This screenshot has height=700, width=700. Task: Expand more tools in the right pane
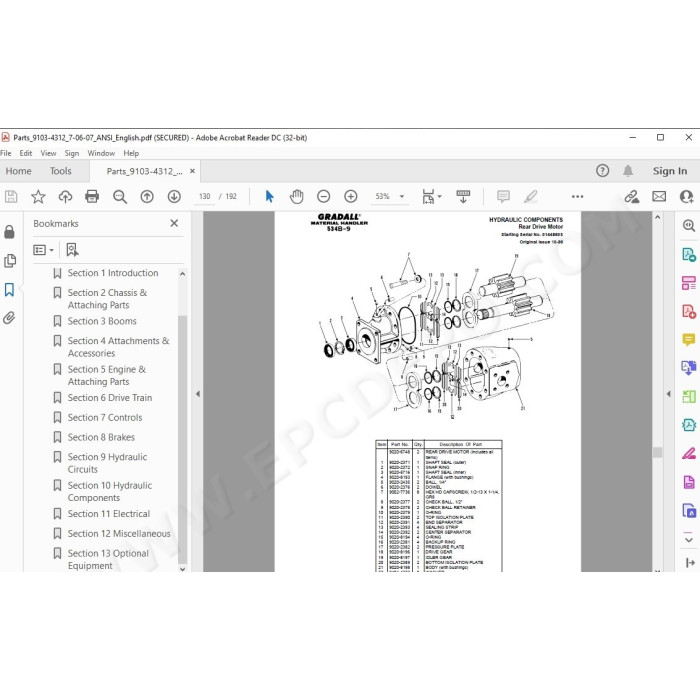tap(689, 539)
